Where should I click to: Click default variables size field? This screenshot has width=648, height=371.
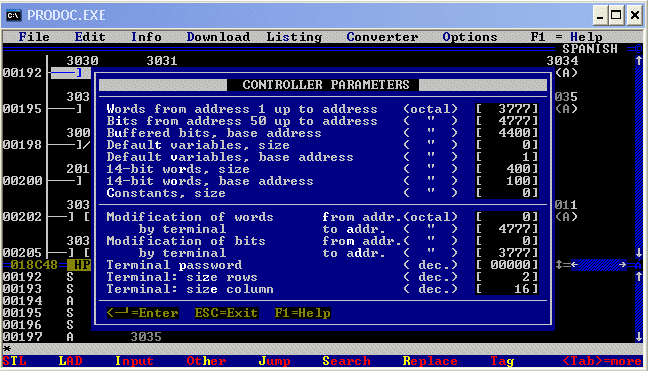[507, 145]
